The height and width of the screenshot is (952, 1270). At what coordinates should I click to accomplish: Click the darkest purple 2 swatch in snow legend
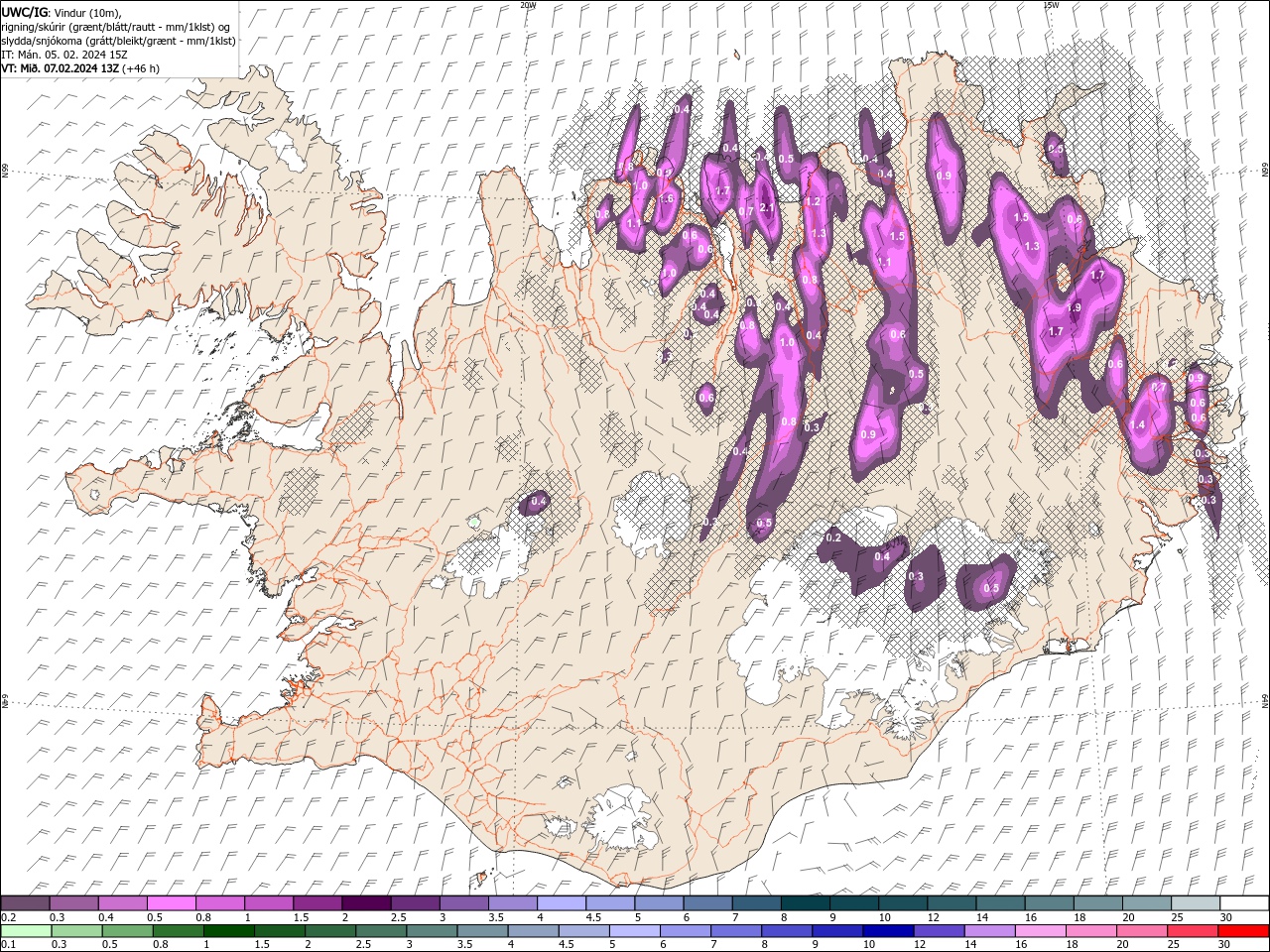(x=367, y=902)
